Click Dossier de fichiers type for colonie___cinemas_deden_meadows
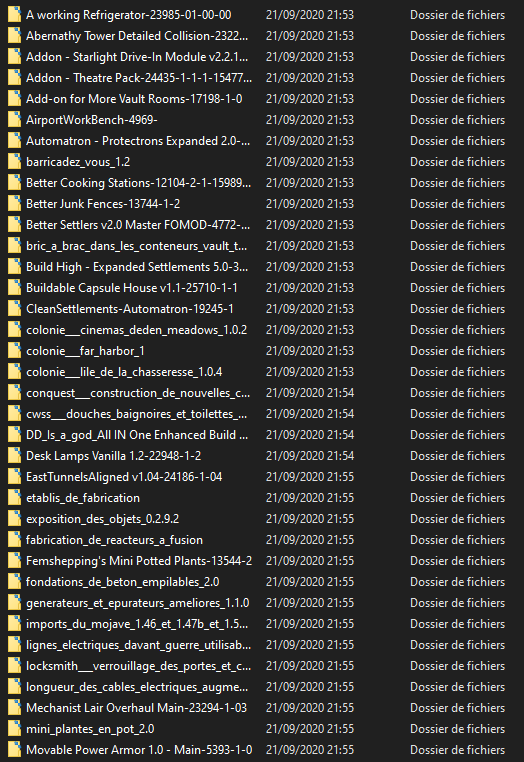524x762 pixels. coord(457,330)
